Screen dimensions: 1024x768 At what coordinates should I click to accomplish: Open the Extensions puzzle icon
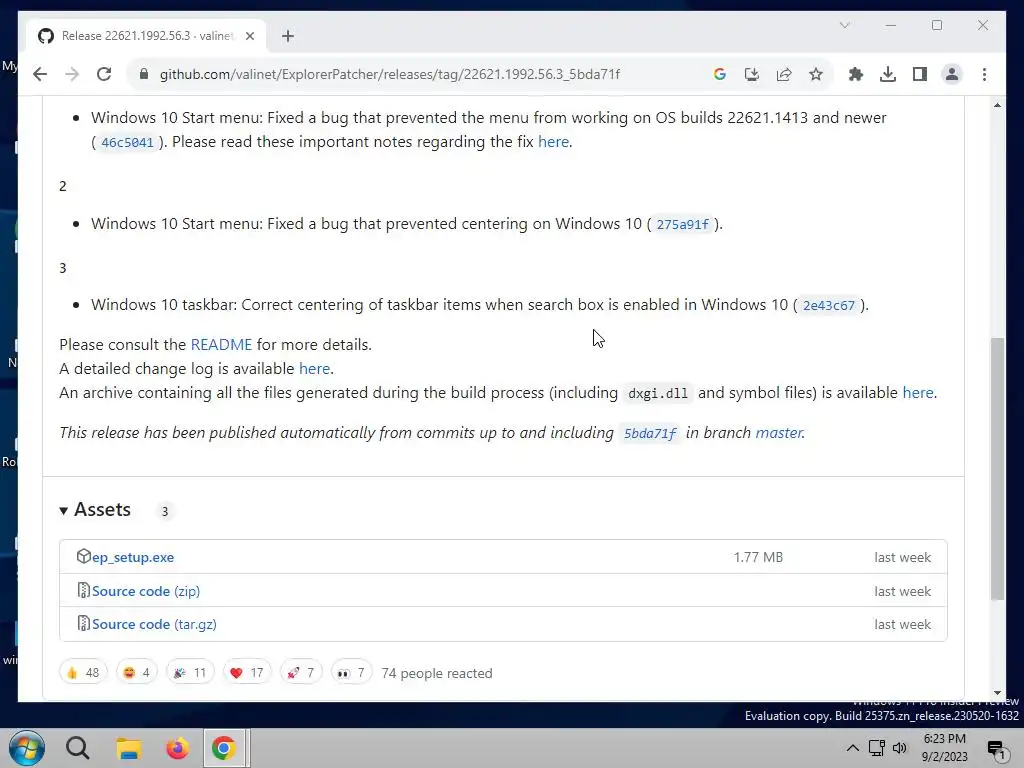tap(856, 74)
